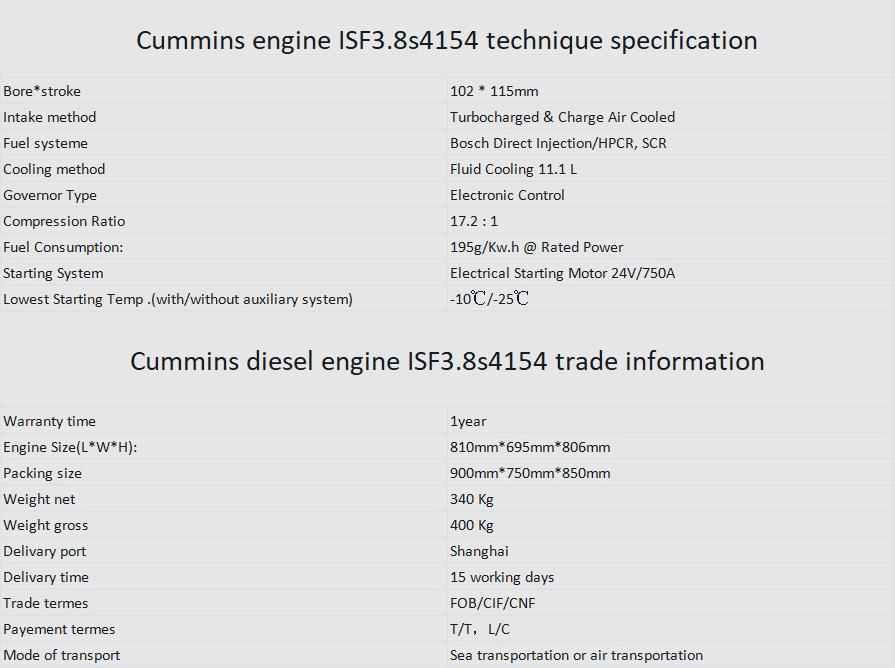
Task: Select the 'Engine Size(L*W*H):' label
Action: point(70,447)
